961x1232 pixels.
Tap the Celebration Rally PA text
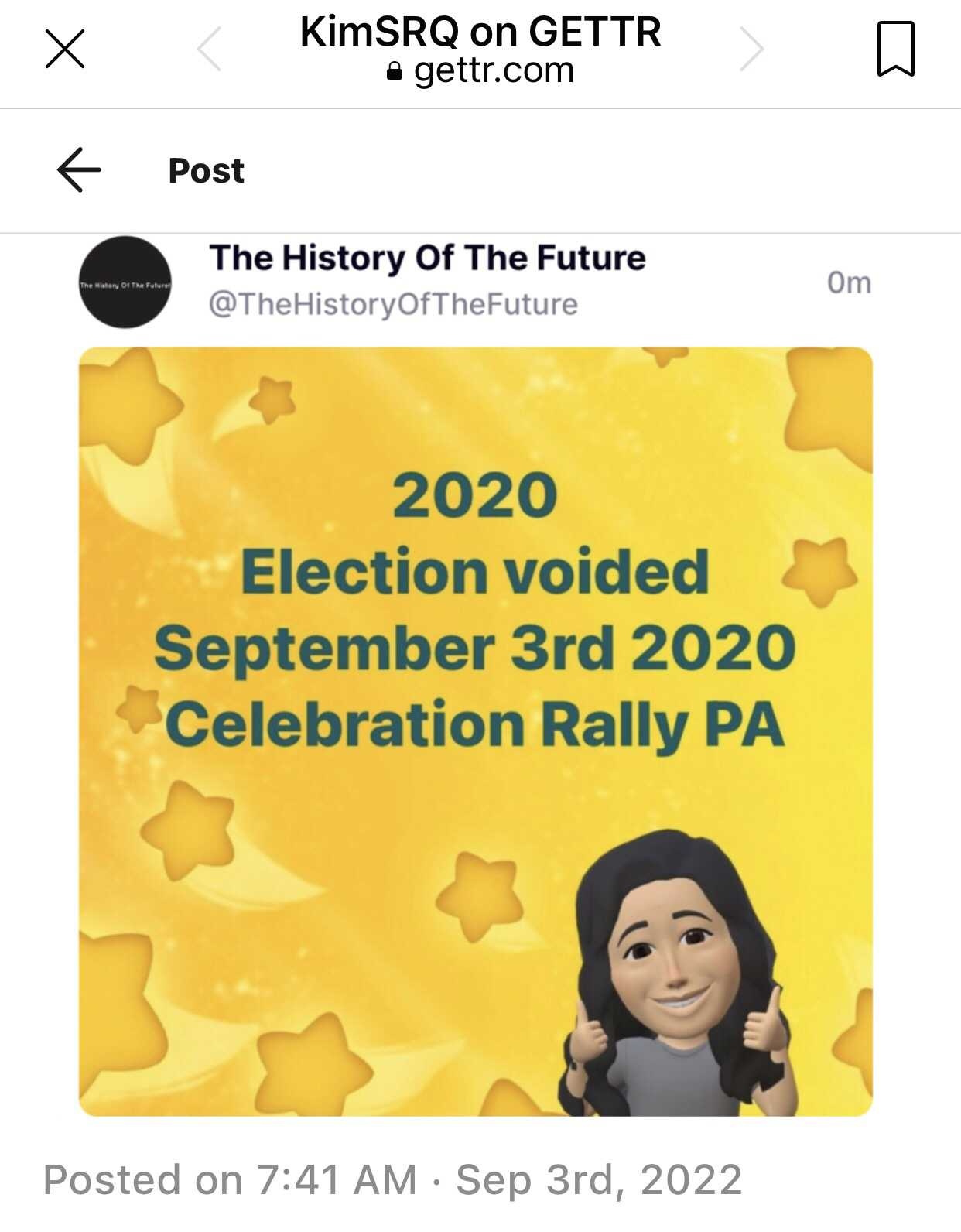475,725
